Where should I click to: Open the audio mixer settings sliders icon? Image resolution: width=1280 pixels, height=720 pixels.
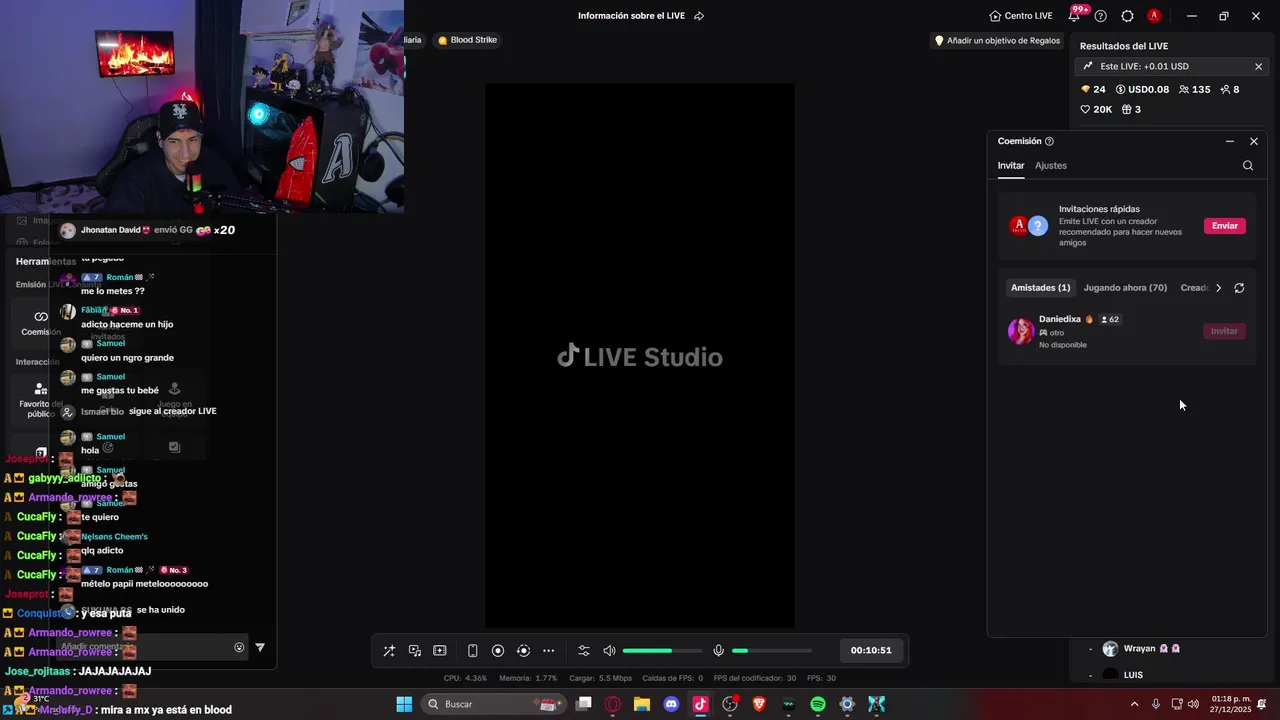pos(584,651)
